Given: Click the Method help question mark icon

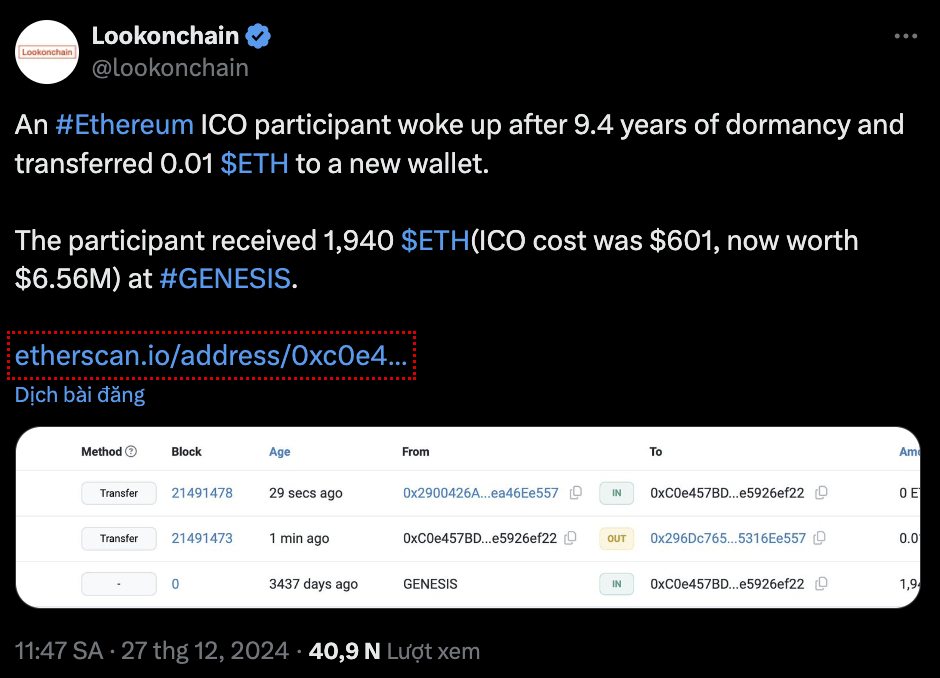Looking at the screenshot, I should click(x=131, y=451).
